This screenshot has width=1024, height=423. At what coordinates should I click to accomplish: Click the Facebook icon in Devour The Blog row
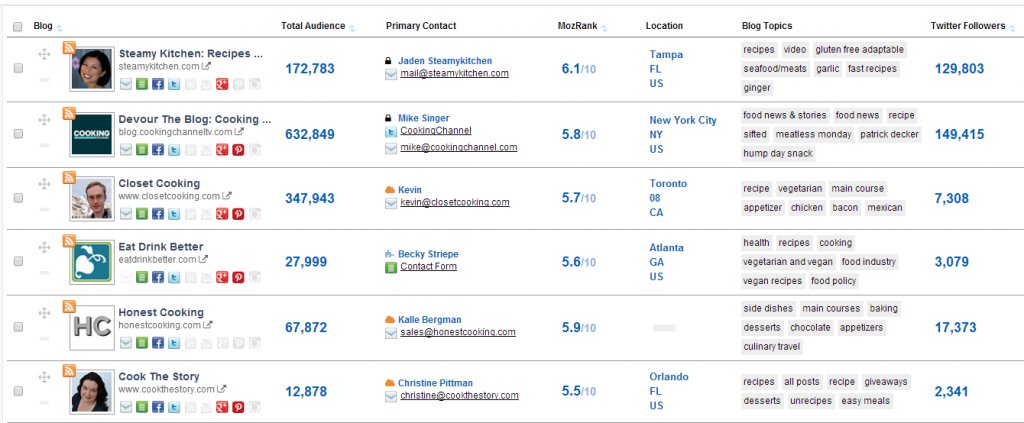(157, 149)
